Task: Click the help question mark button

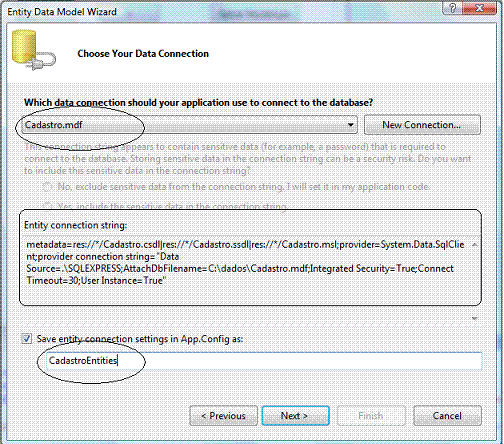Action: (453, 8)
